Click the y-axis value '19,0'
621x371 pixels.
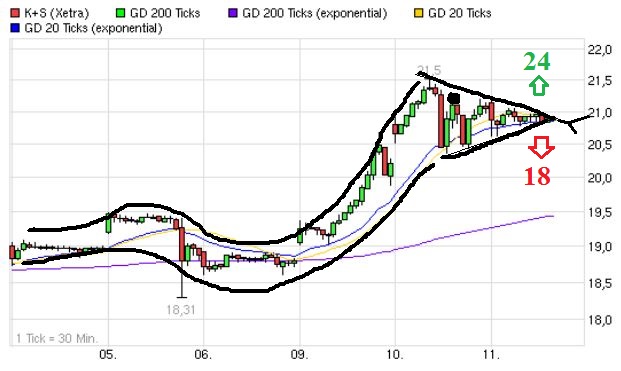(600, 247)
